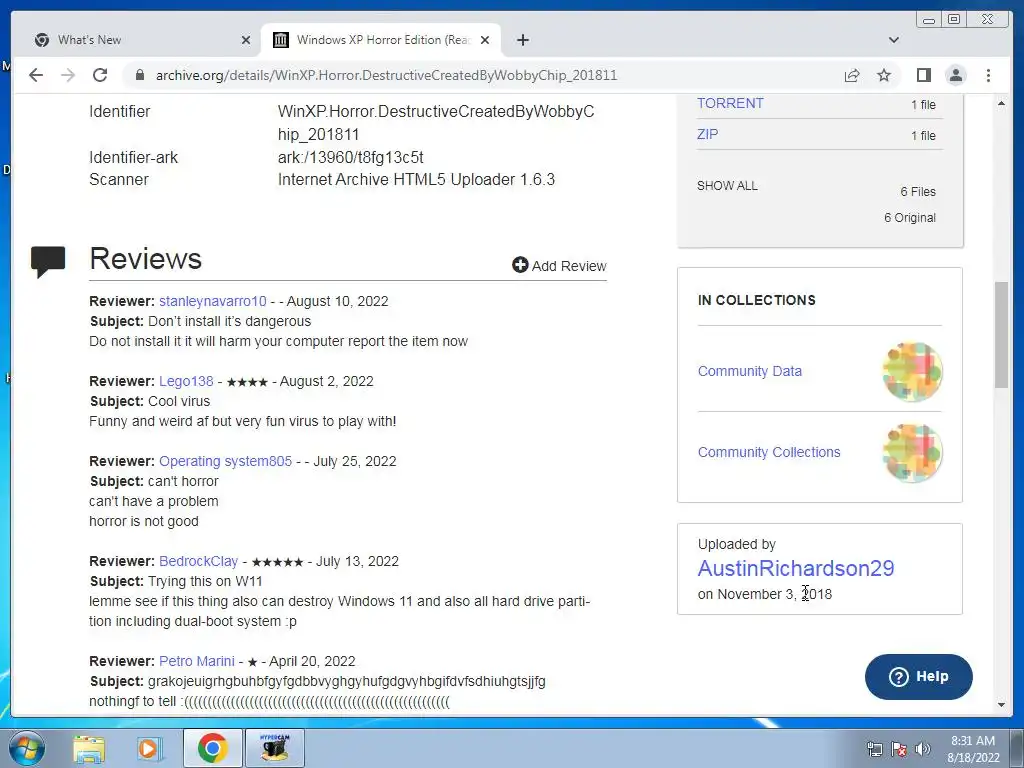Open reviewer Petro Marini profile
Viewport: 1024px width, 768px height.
pyautogui.click(x=197, y=661)
